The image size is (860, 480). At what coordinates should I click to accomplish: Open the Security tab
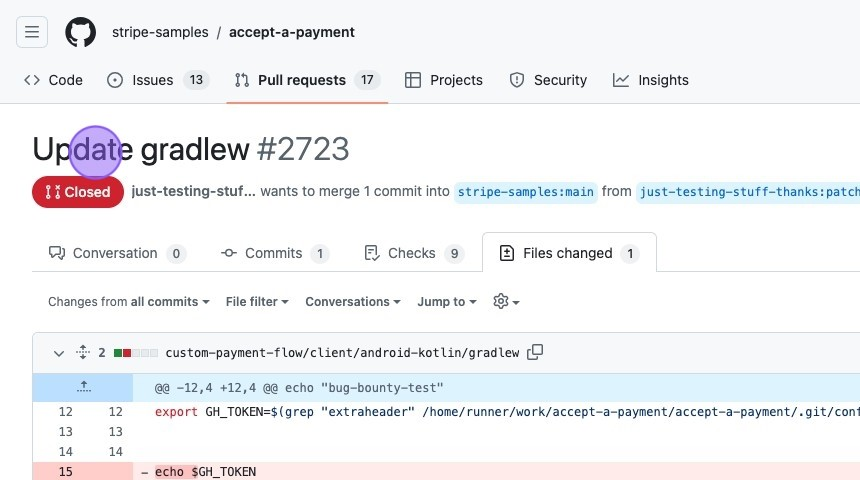[548, 80]
